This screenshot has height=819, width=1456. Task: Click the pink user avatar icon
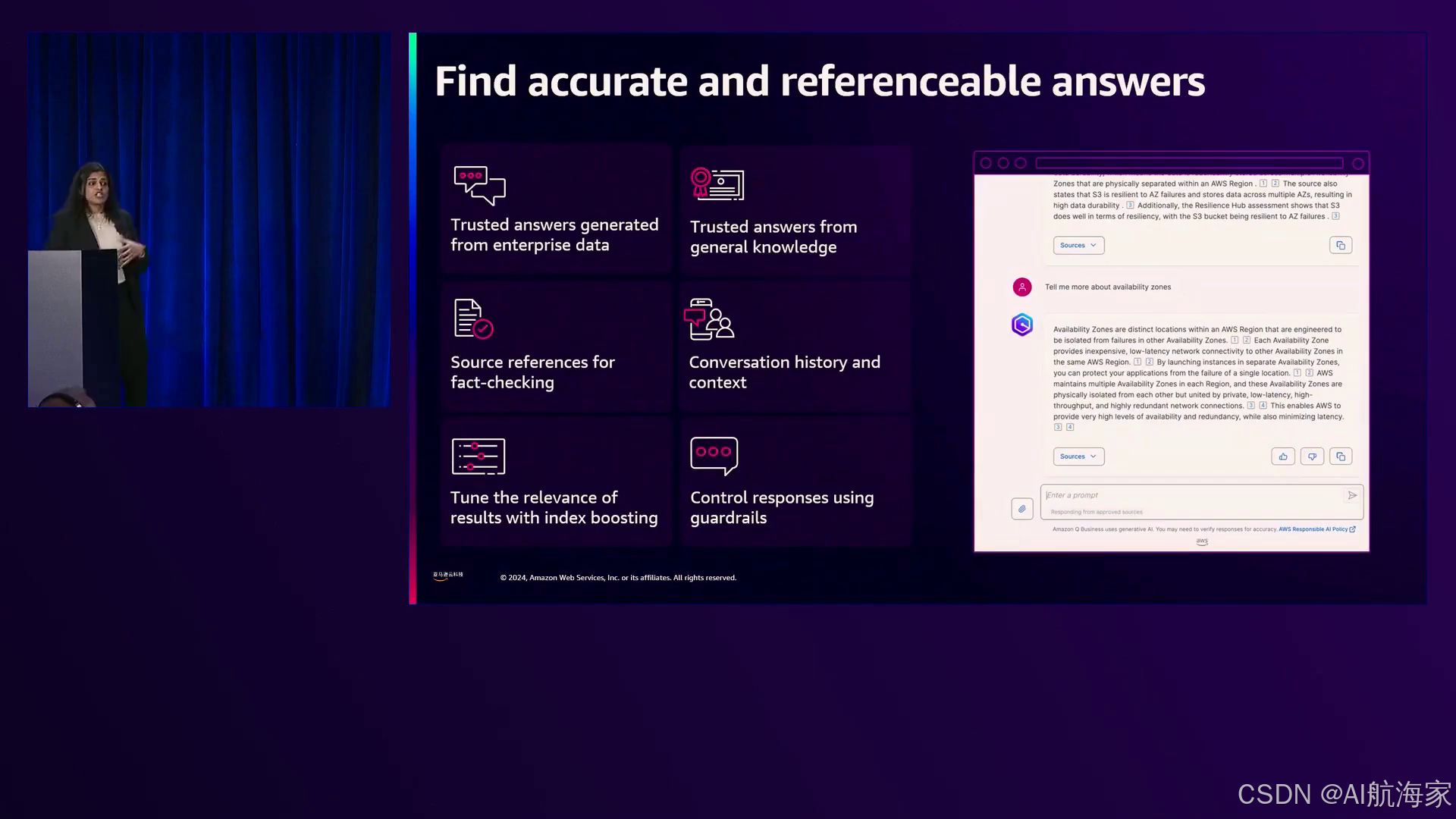(1022, 287)
